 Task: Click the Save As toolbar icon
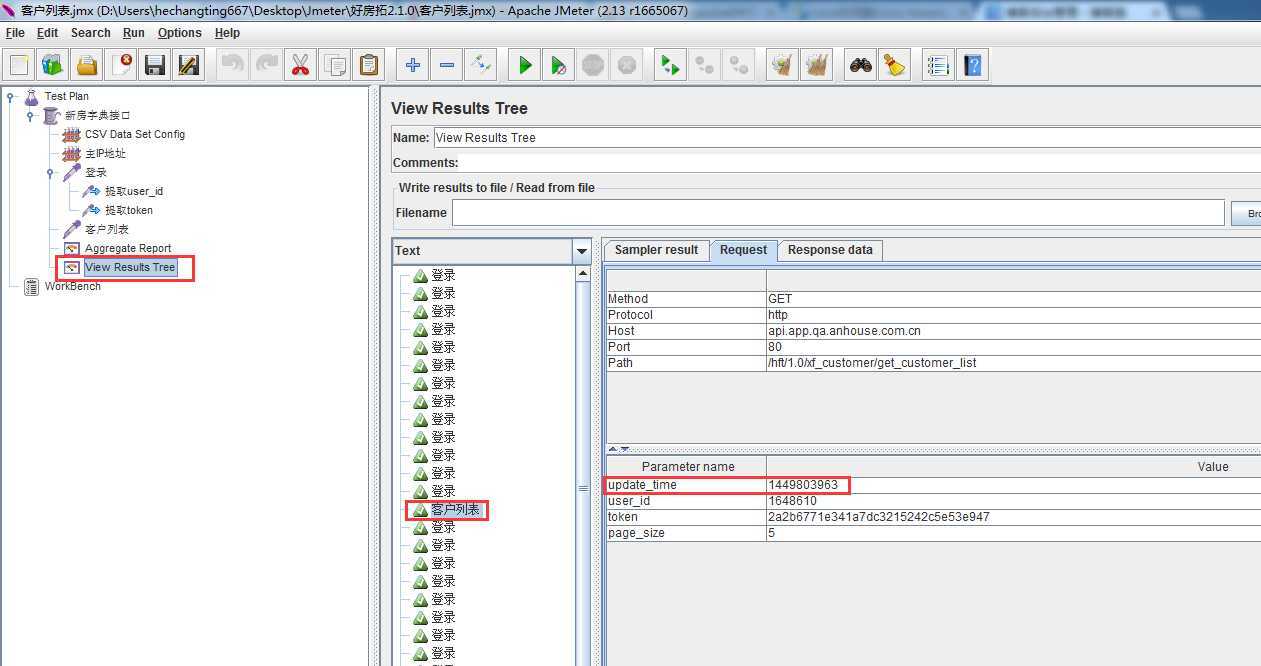pos(189,65)
